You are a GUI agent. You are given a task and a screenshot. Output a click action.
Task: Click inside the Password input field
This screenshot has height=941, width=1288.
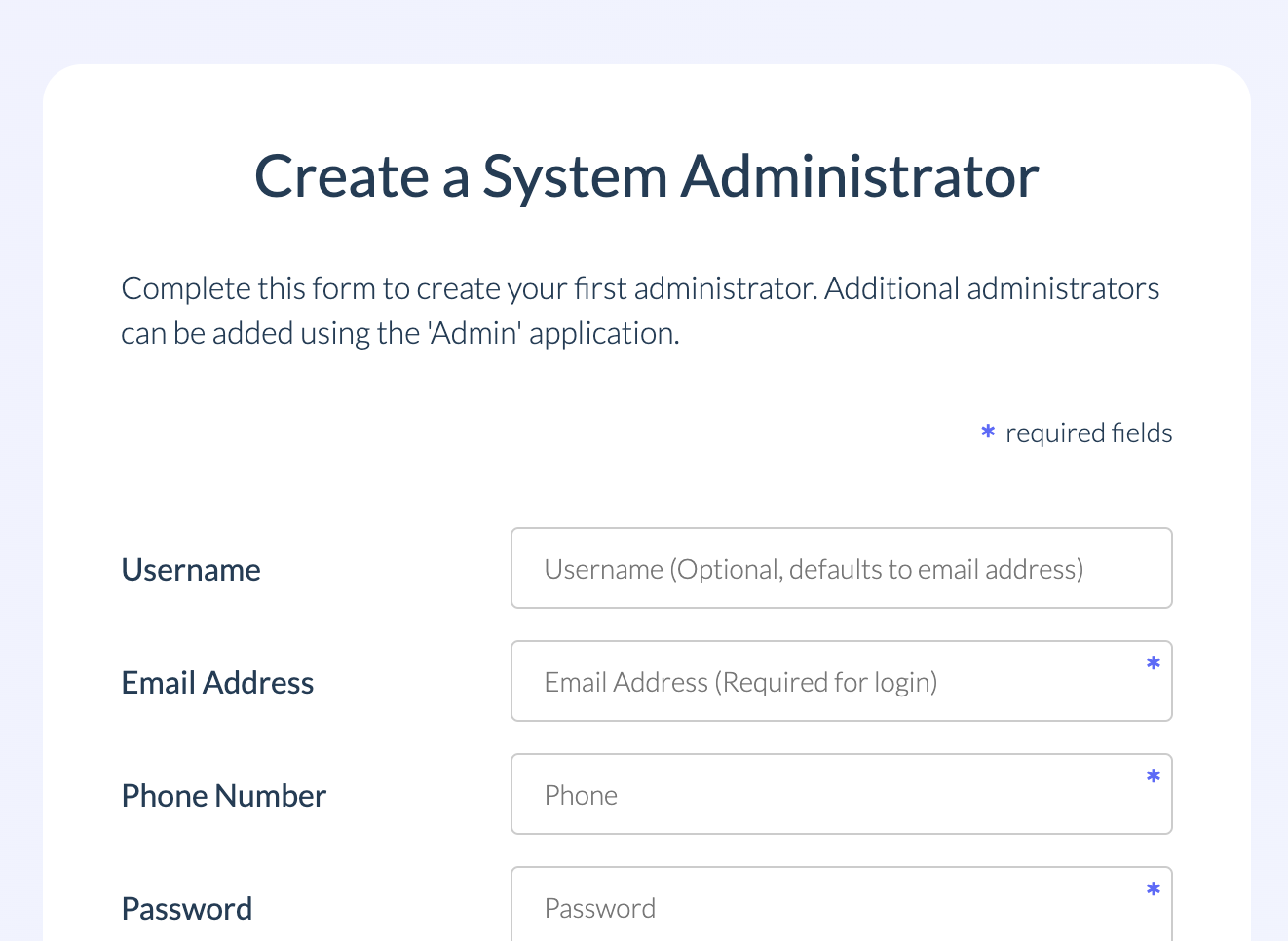tap(841, 907)
